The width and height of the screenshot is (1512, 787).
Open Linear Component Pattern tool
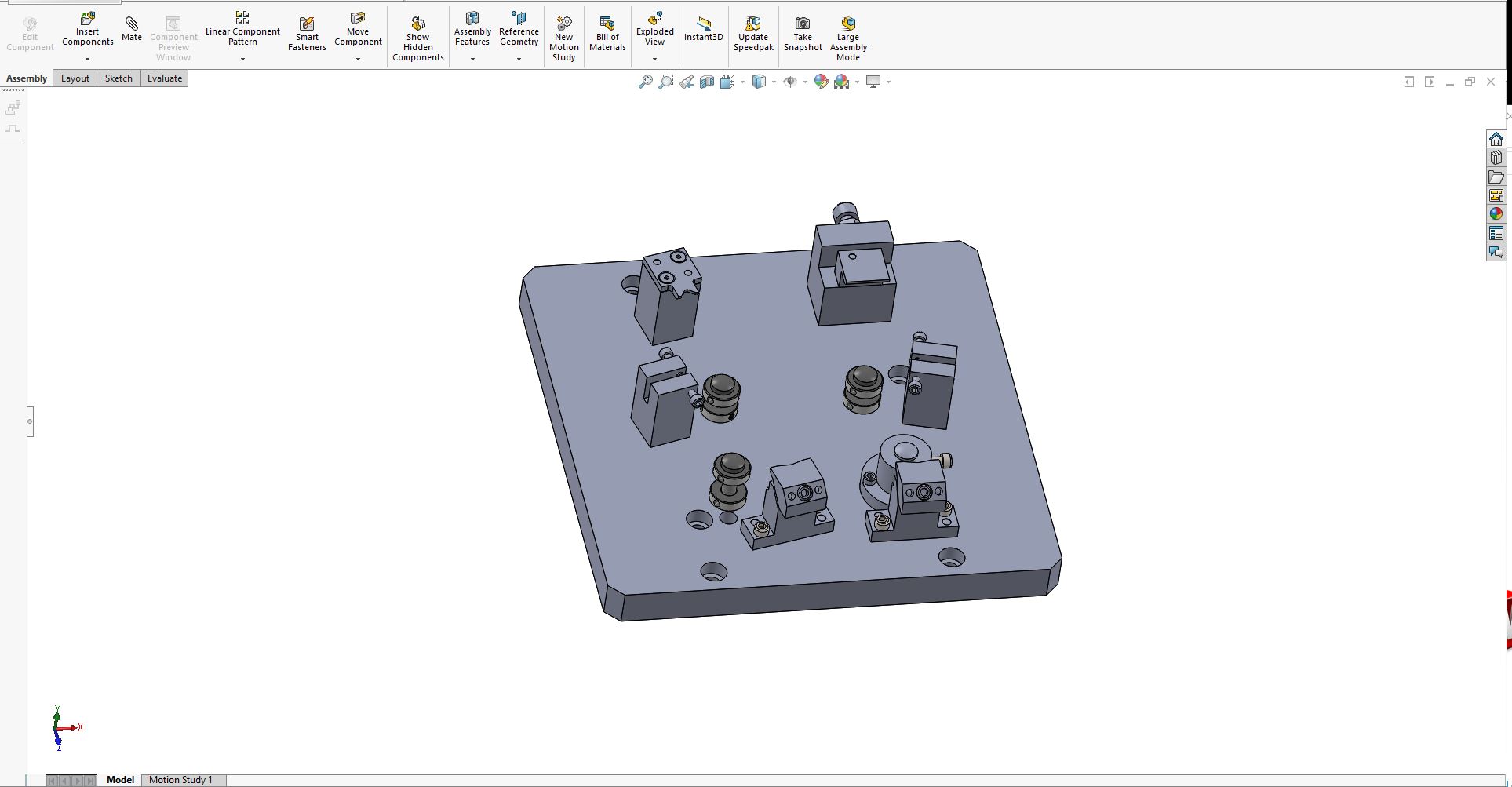click(x=242, y=29)
